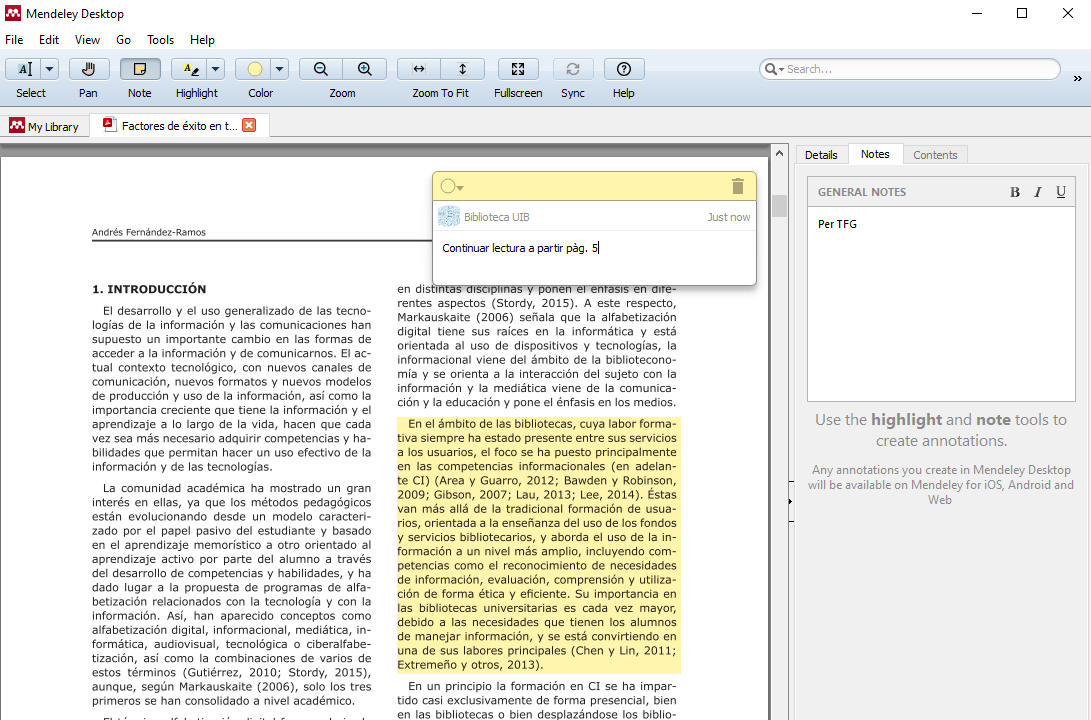1091x720 pixels.
Task: Collapse the right side panel handle
Action: click(790, 501)
